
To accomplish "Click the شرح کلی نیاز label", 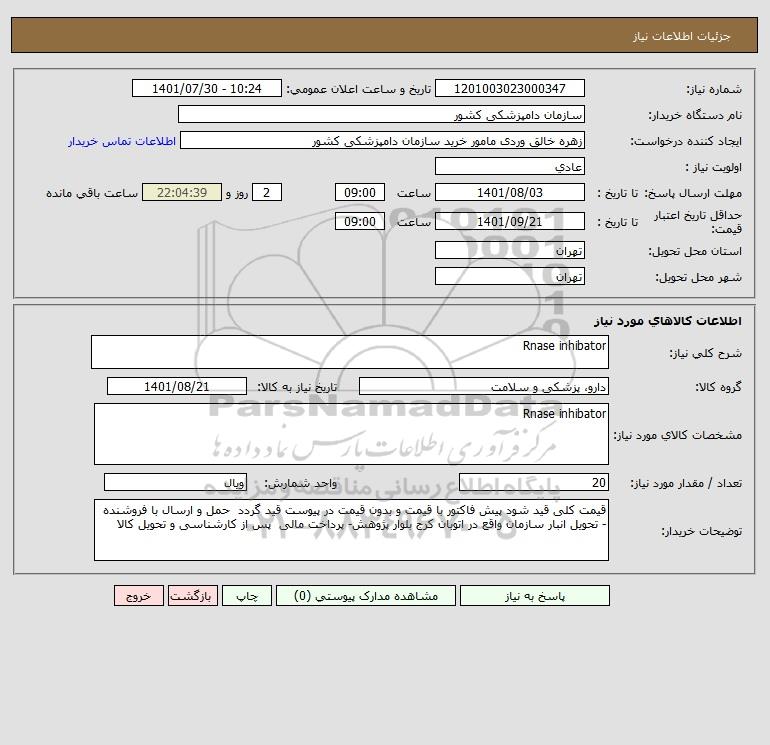I will [706, 353].
